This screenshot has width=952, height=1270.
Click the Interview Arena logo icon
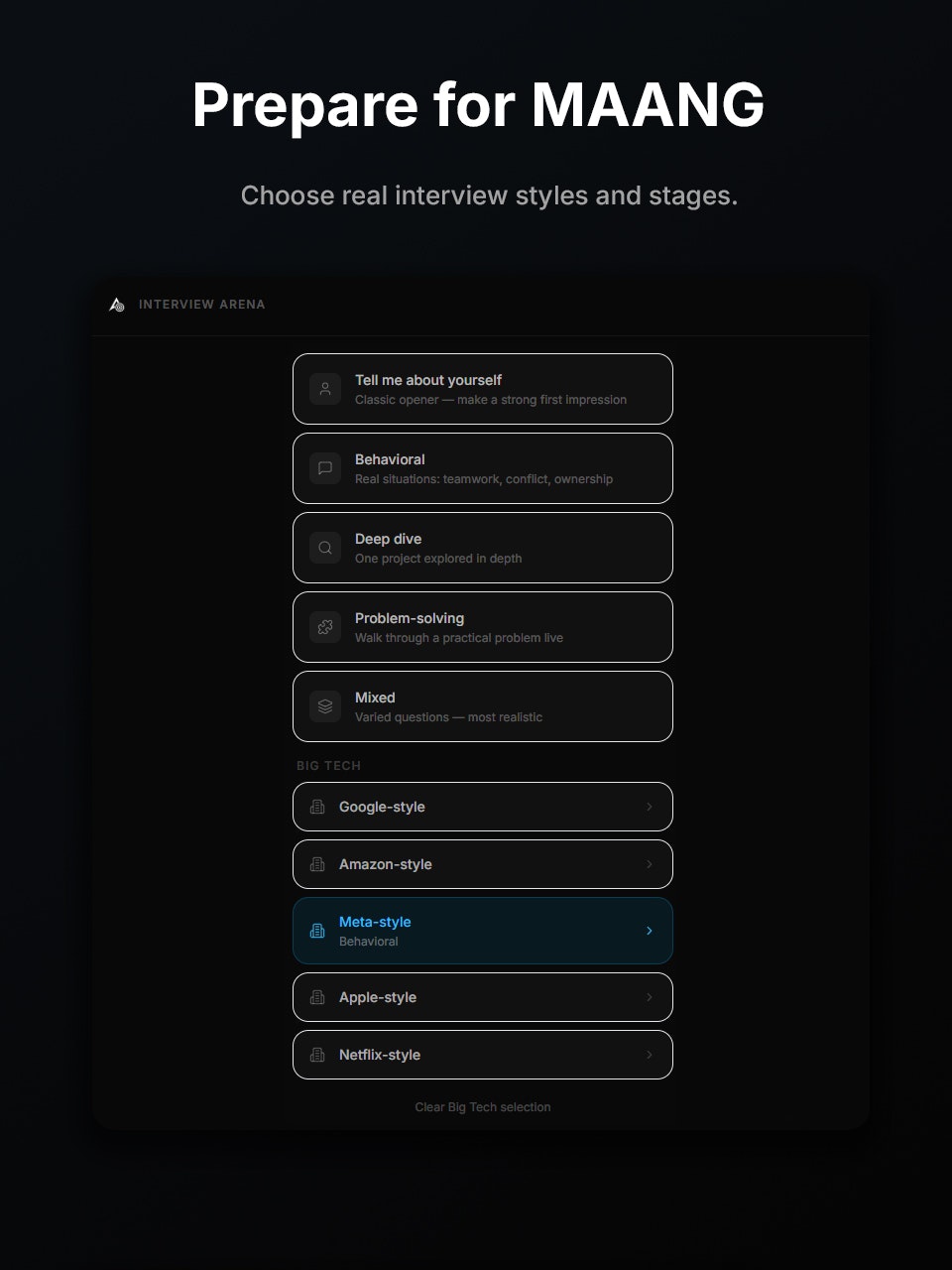[x=117, y=305]
